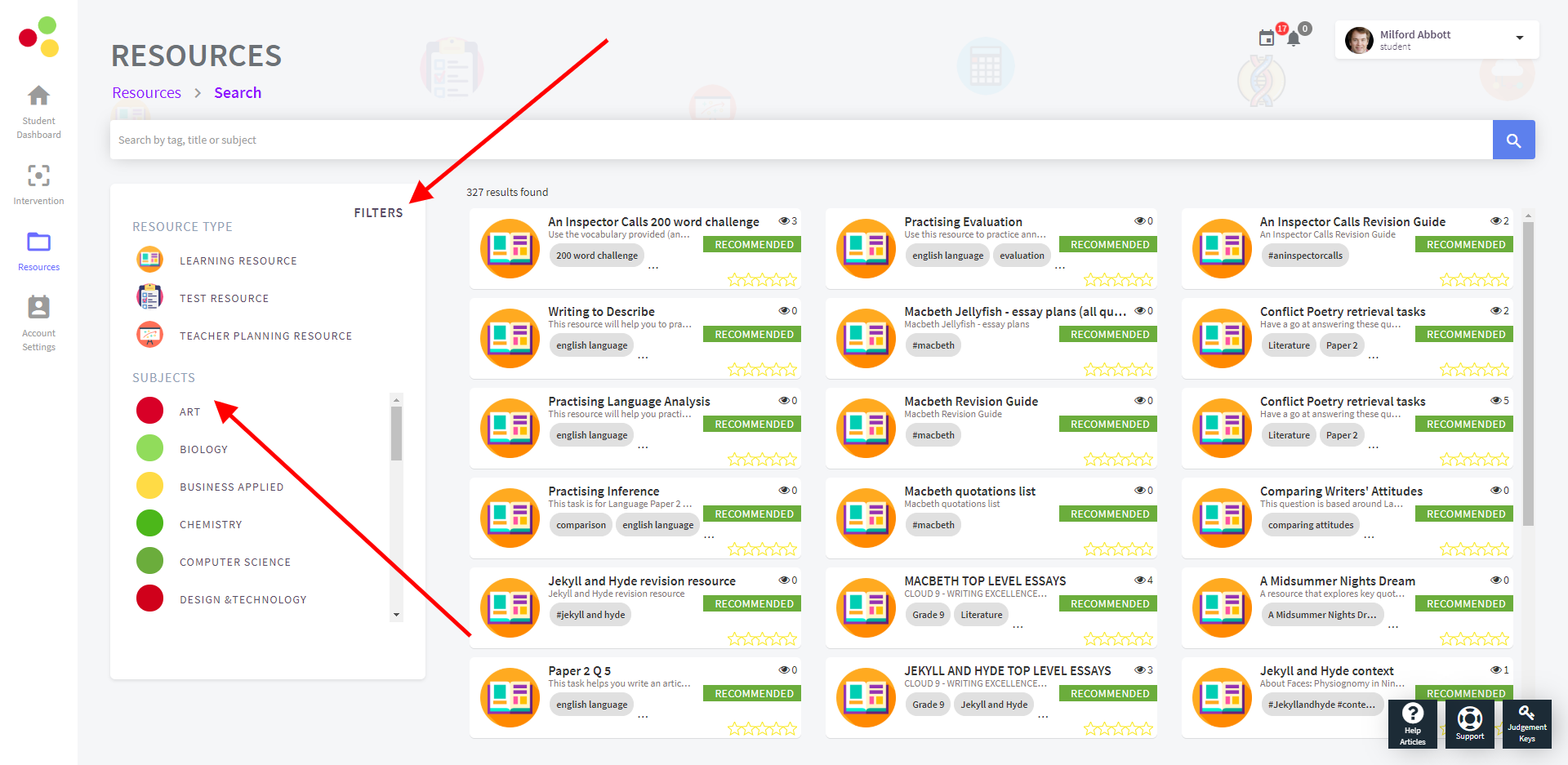
Task: Filter by Test Resource type
Action: pyautogui.click(x=224, y=299)
